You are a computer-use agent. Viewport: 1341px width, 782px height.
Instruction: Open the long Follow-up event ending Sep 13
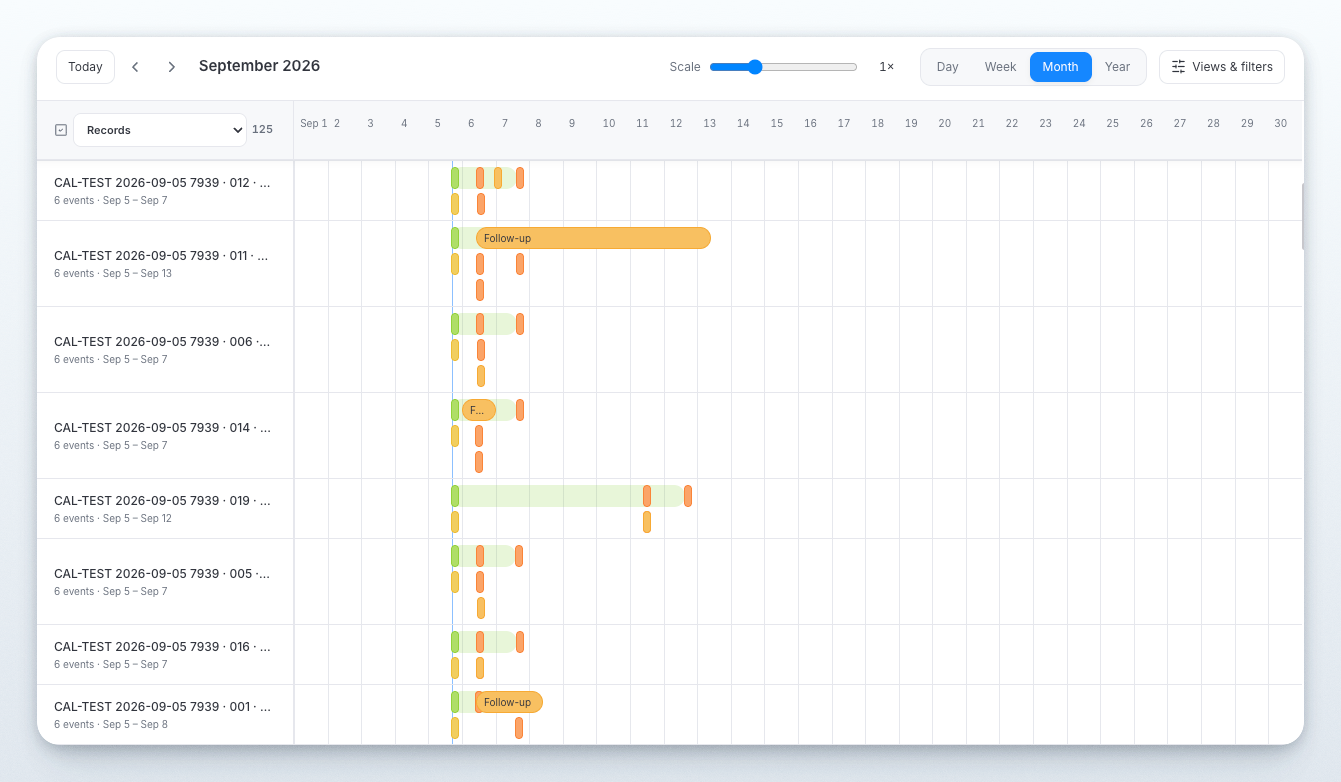click(x=593, y=238)
